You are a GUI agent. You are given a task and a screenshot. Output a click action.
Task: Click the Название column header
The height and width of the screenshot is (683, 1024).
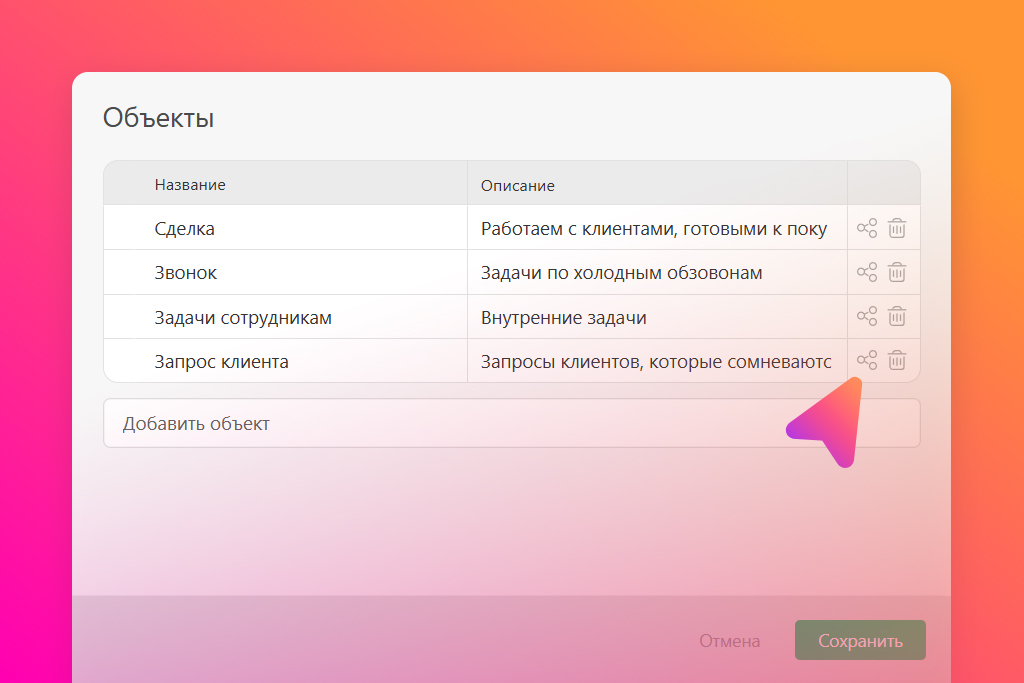click(x=190, y=185)
